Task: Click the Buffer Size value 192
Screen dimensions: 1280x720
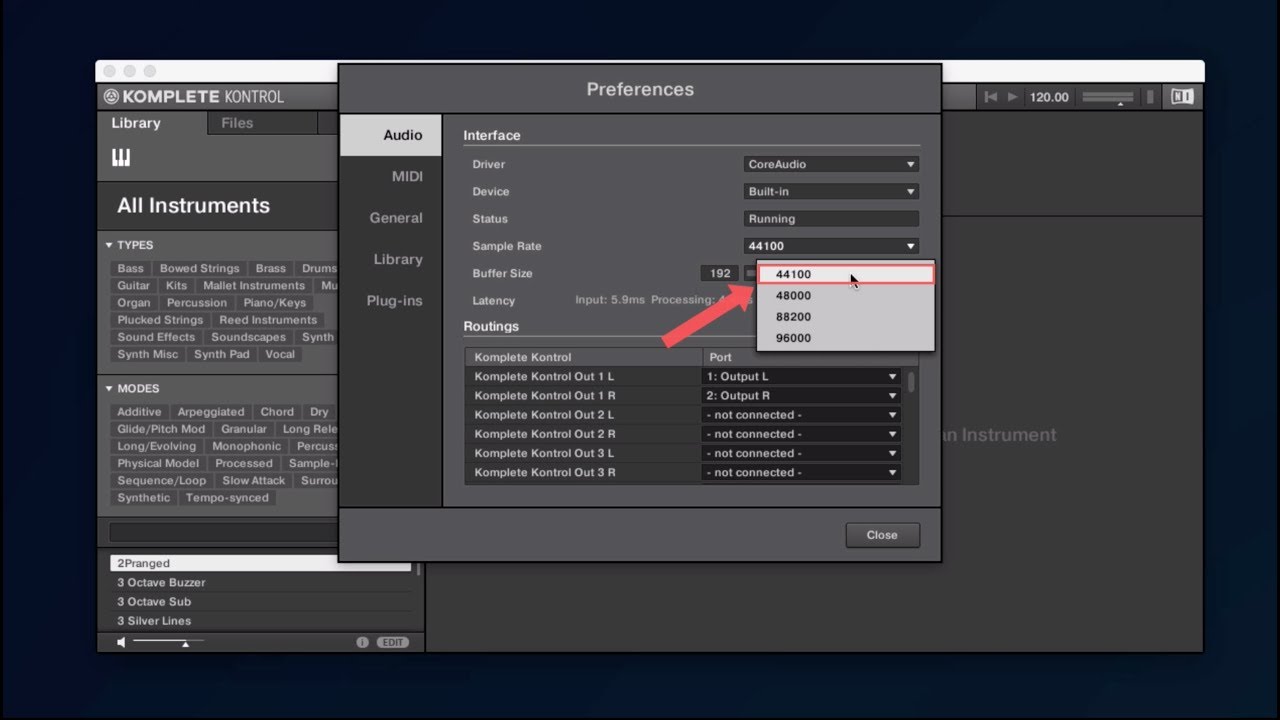Action: (x=720, y=273)
